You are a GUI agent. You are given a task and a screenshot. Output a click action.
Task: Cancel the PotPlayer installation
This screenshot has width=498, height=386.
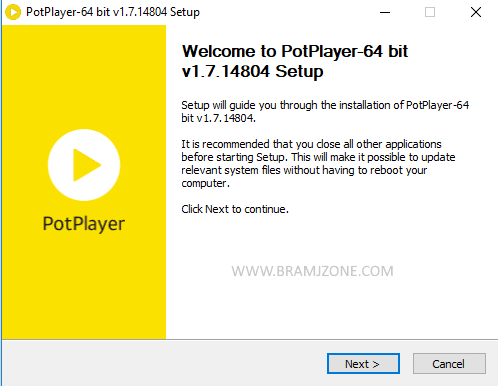tap(449, 364)
